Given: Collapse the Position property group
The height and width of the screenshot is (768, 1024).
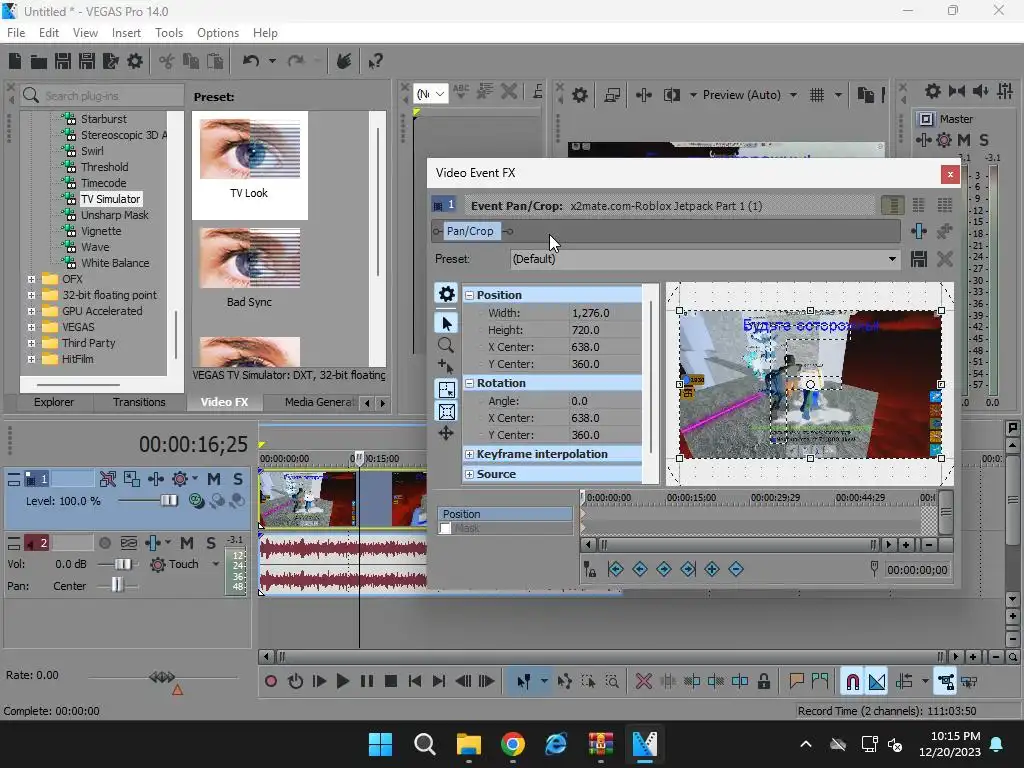Looking at the screenshot, I should click(469, 295).
